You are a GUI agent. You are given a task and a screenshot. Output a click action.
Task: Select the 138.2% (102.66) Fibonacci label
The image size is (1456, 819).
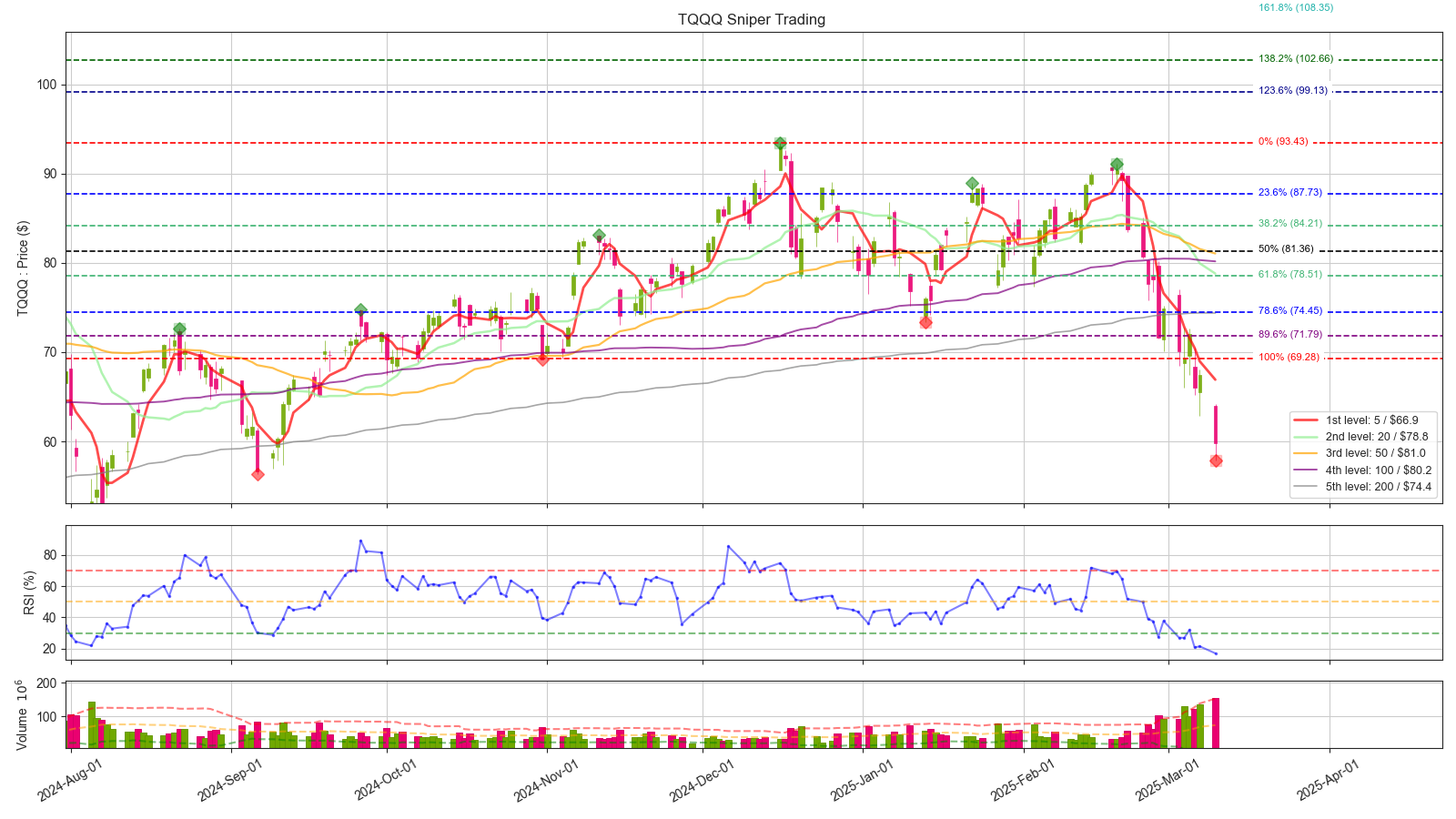[1296, 58]
